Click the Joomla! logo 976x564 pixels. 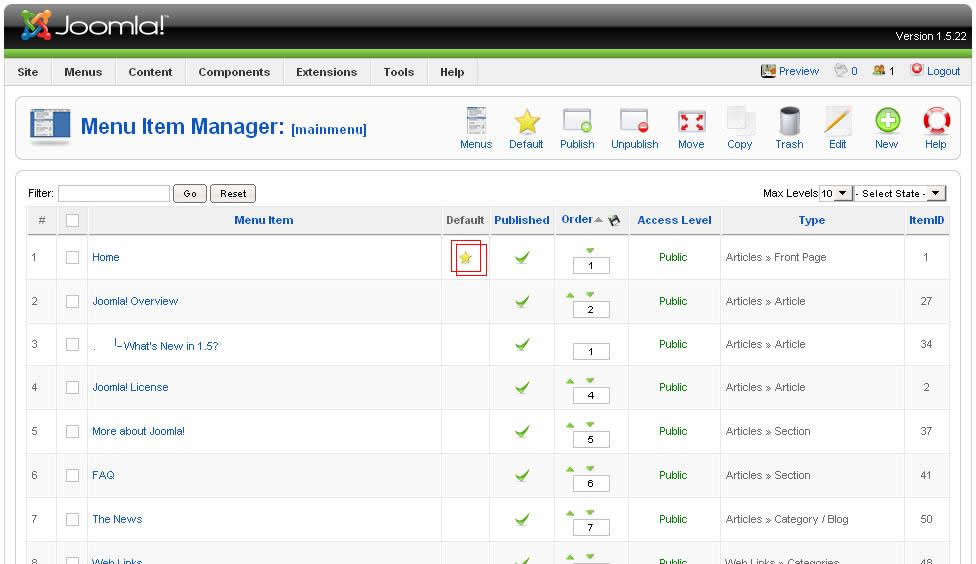tap(93, 25)
